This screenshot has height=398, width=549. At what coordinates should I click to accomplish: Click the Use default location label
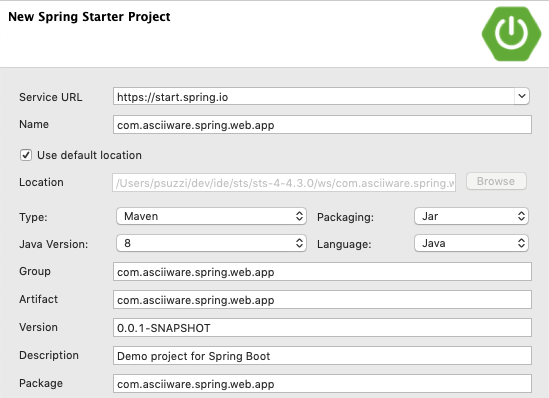[89, 155]
